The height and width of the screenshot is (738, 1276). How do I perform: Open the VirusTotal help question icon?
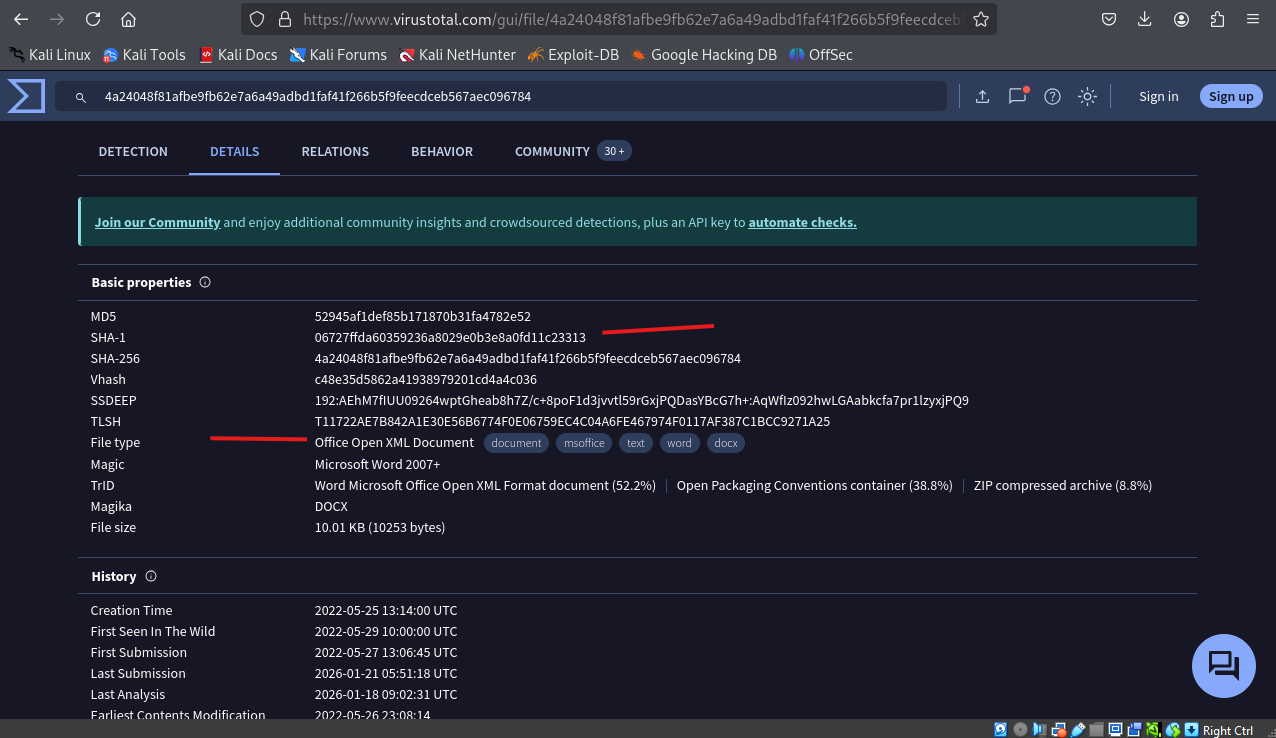click(1052, 96)
